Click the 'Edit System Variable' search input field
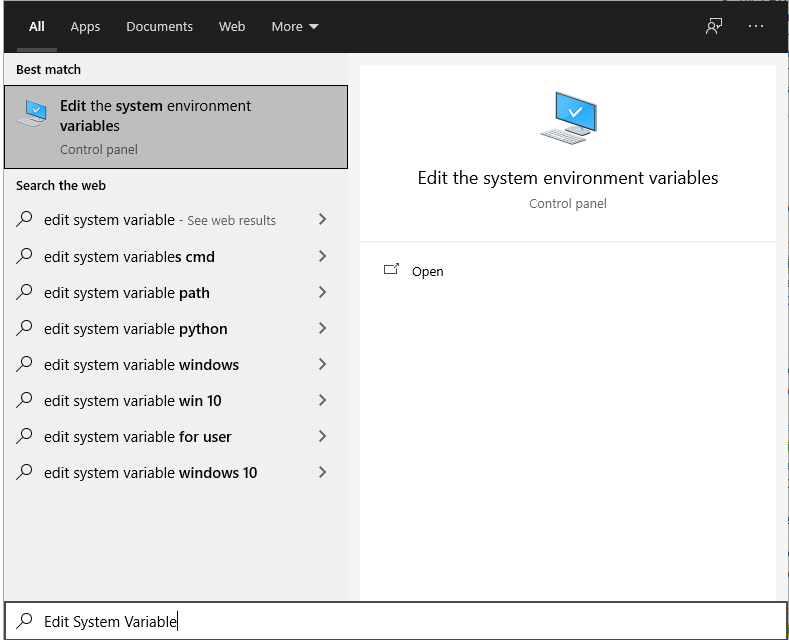This screenshot has width=789, height=640. click(400, 621)
